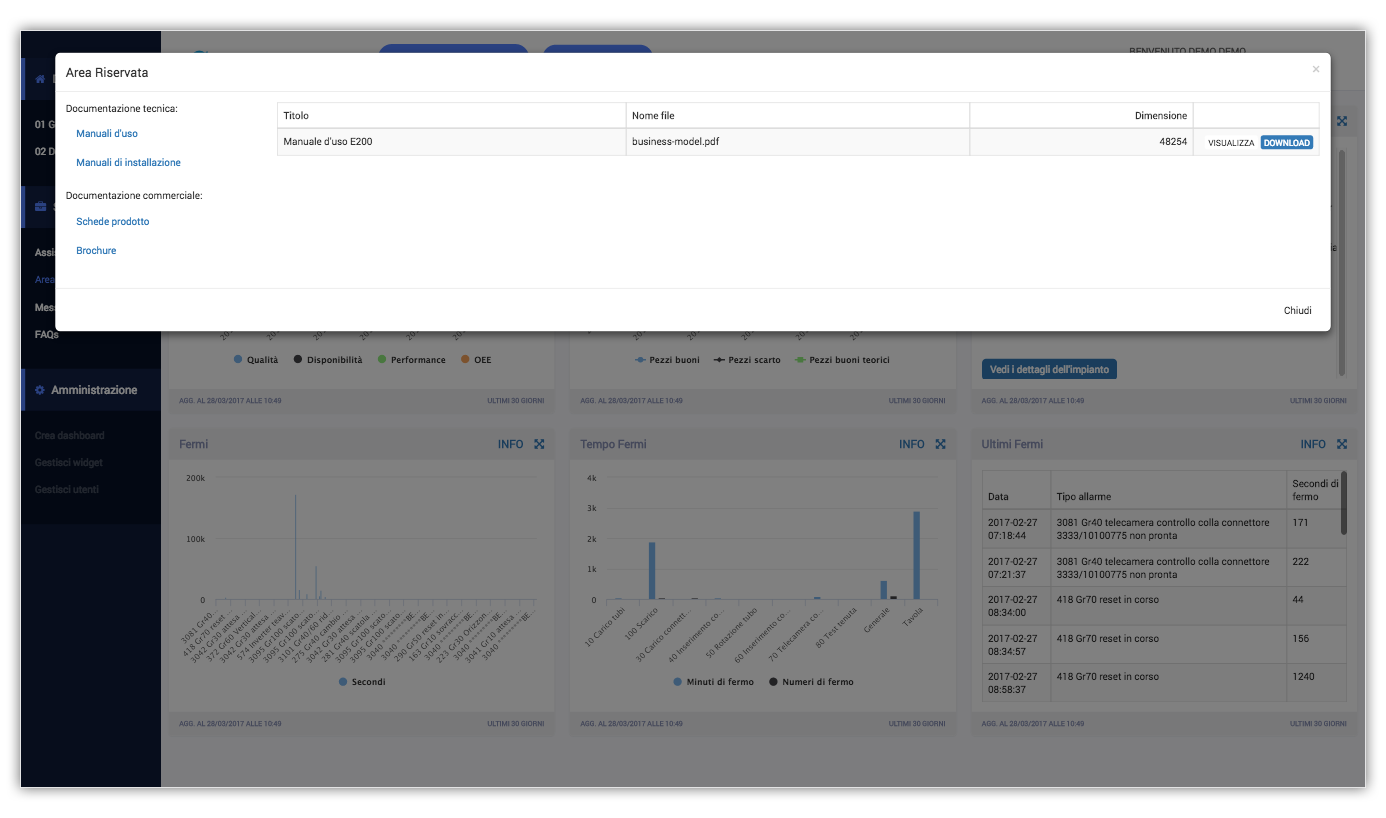Screen dimensions: 1386x818
Task: Open INFO for the Tempo Fermi widget
Action: click(x=911, y=444)
